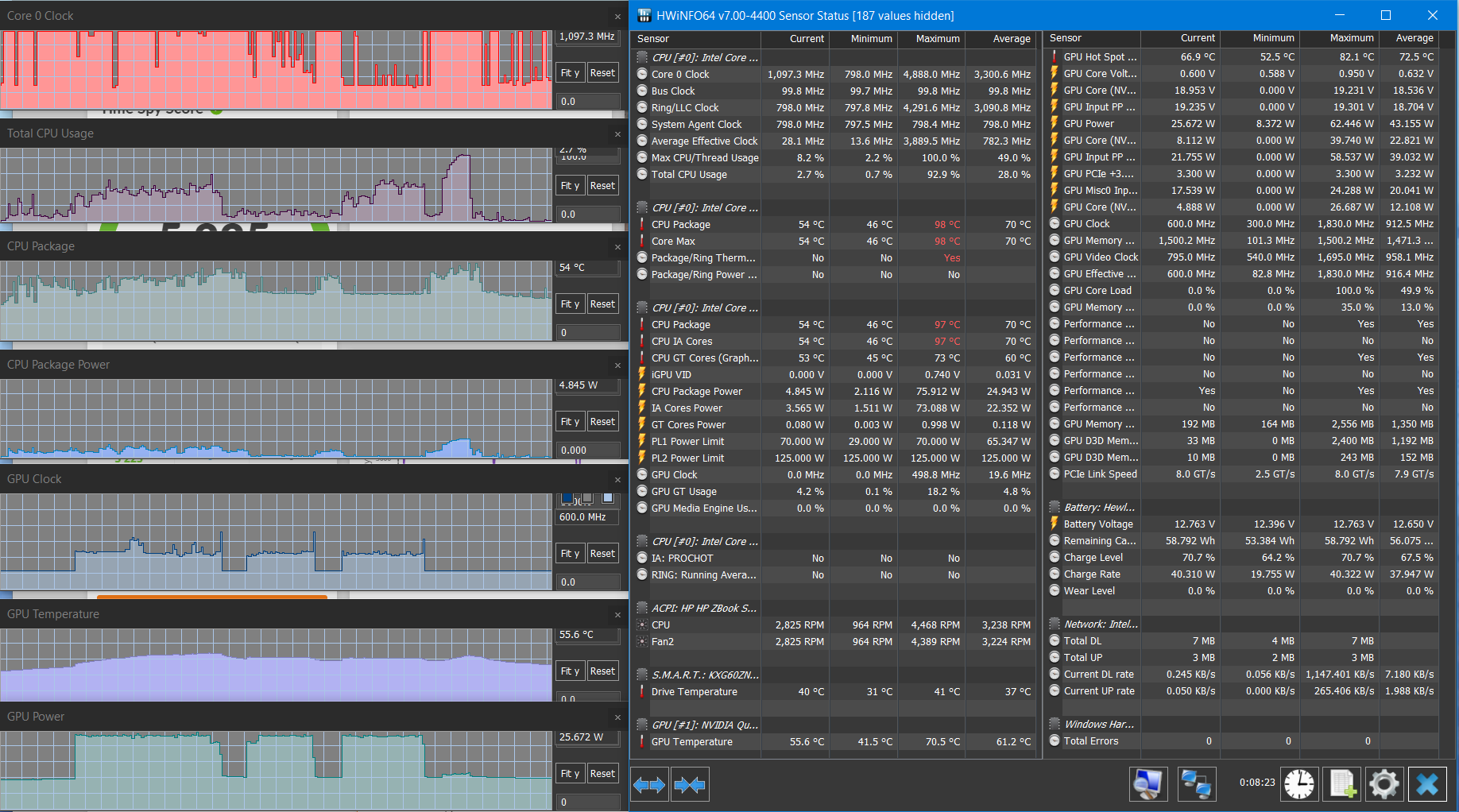The image size is (1459, 812).
Task: Click Fit y in CPU Package Power graph
Action: [x=570, y=421]
